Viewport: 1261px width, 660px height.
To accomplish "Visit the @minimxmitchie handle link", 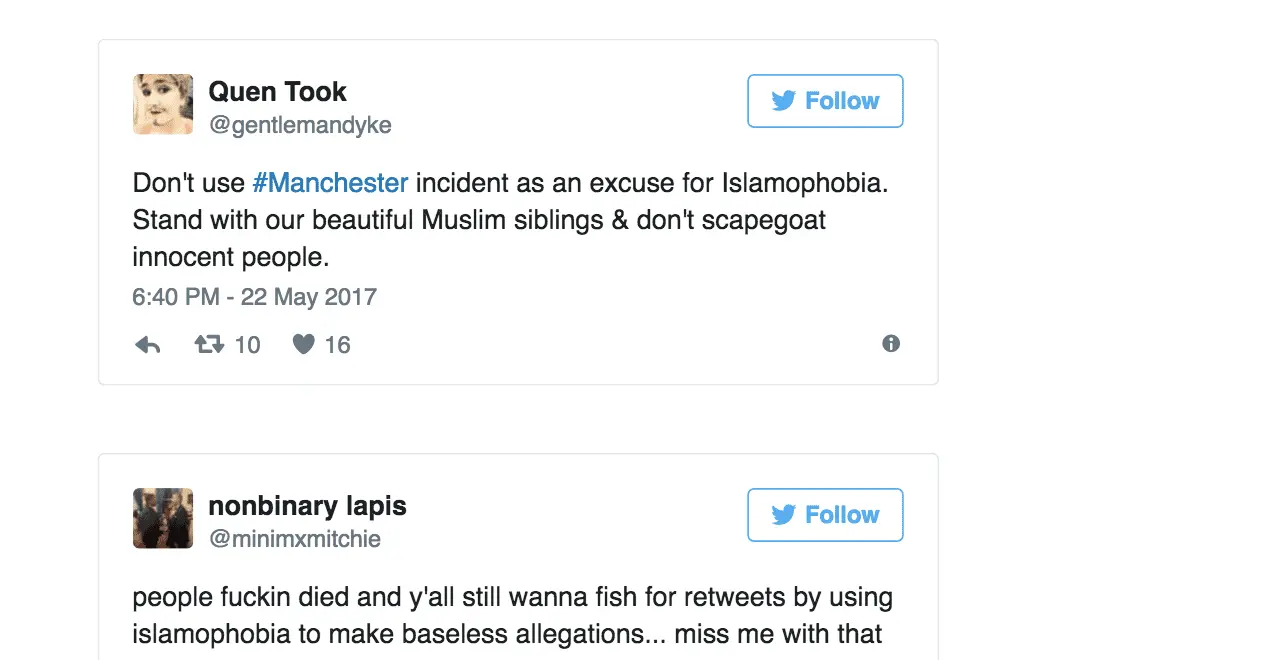I will pyautogui.click(x=294, y=539).
